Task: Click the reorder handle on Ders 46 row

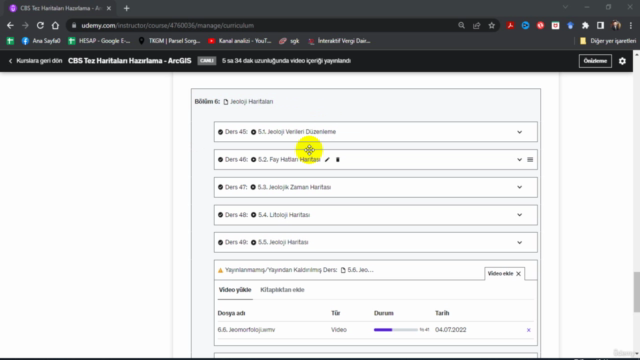Action: point(530,160)
